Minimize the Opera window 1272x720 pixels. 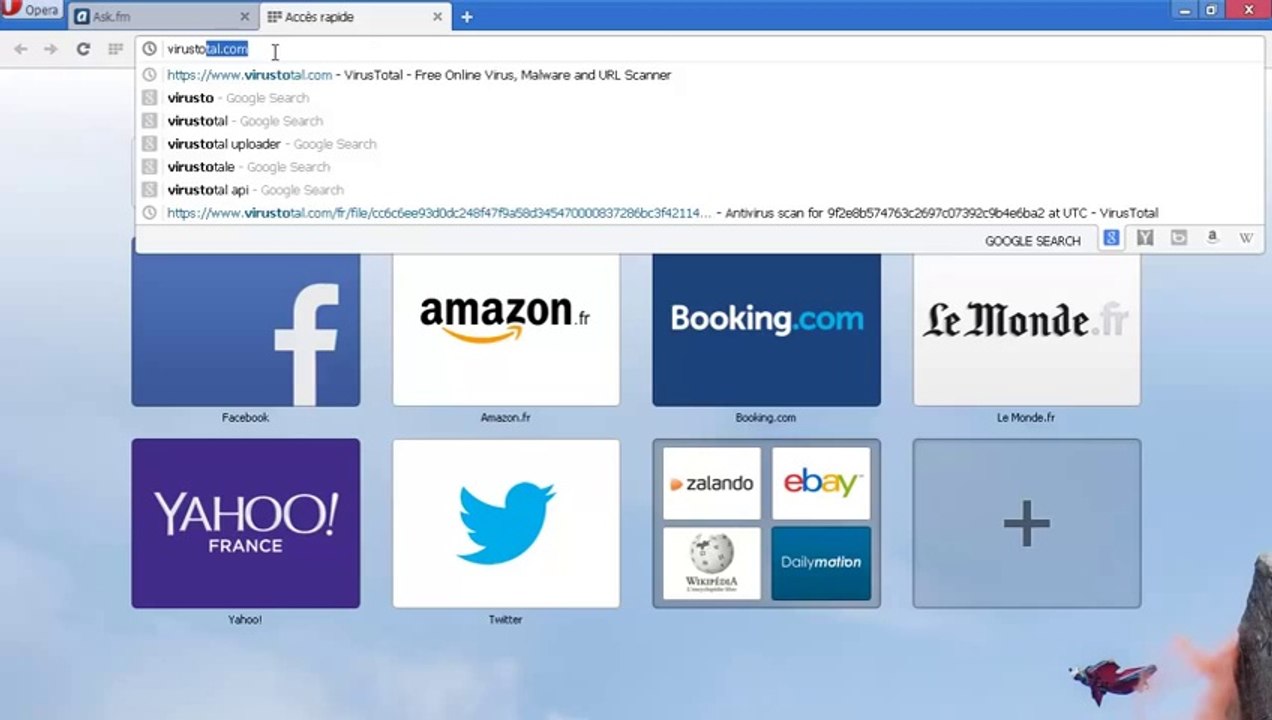1185,10
